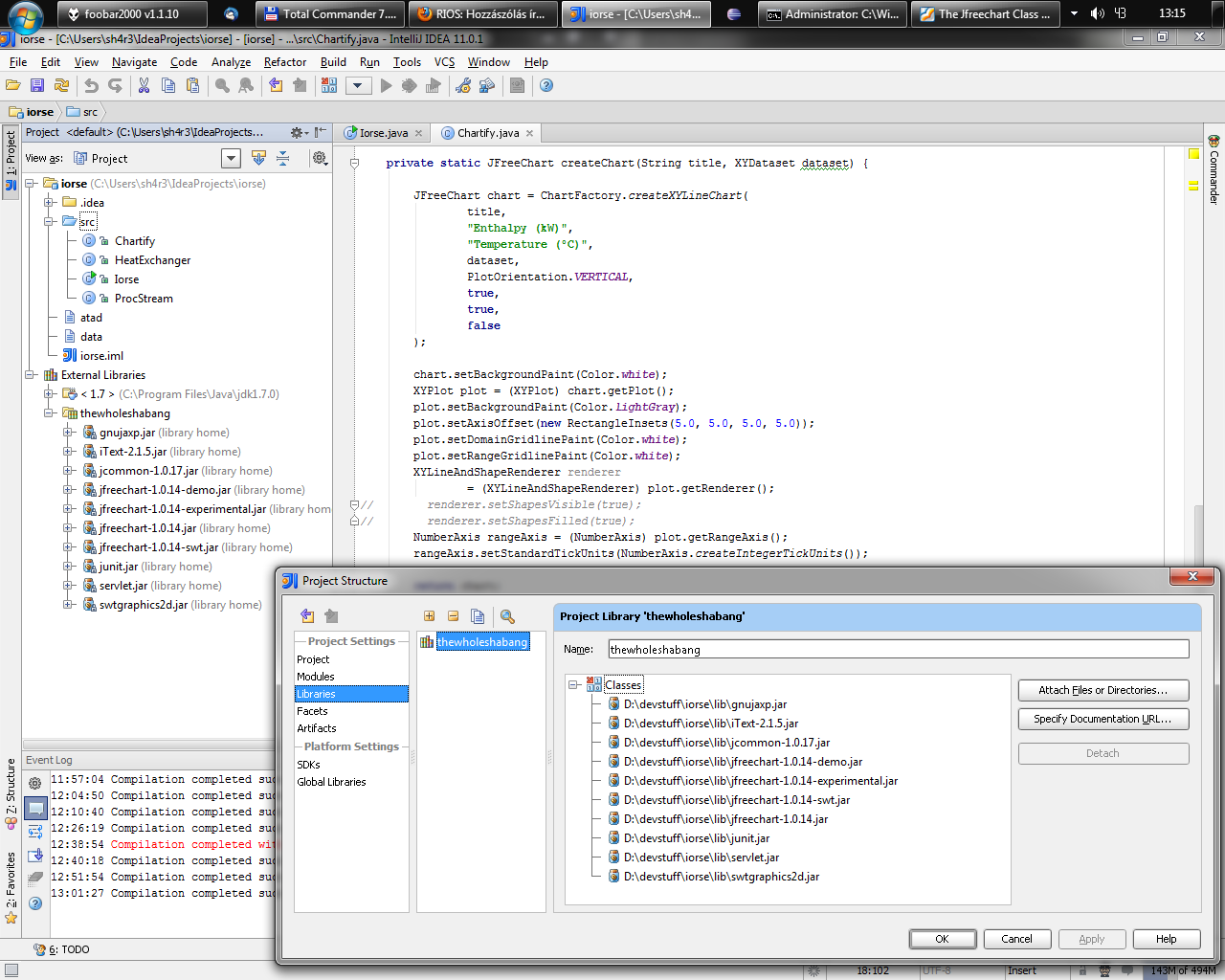Click the Settings wrench toolbar icon
The height and width of the screenshot is (980, 1225).
coord(463,85)
